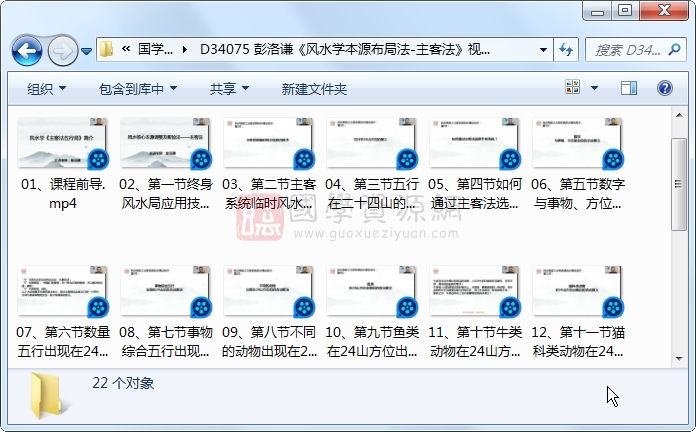Click file name 02、第一节终身 风水局应用技...
This screenshot has width=696, height=432.
pyautogui.click(x=166, y=193)
